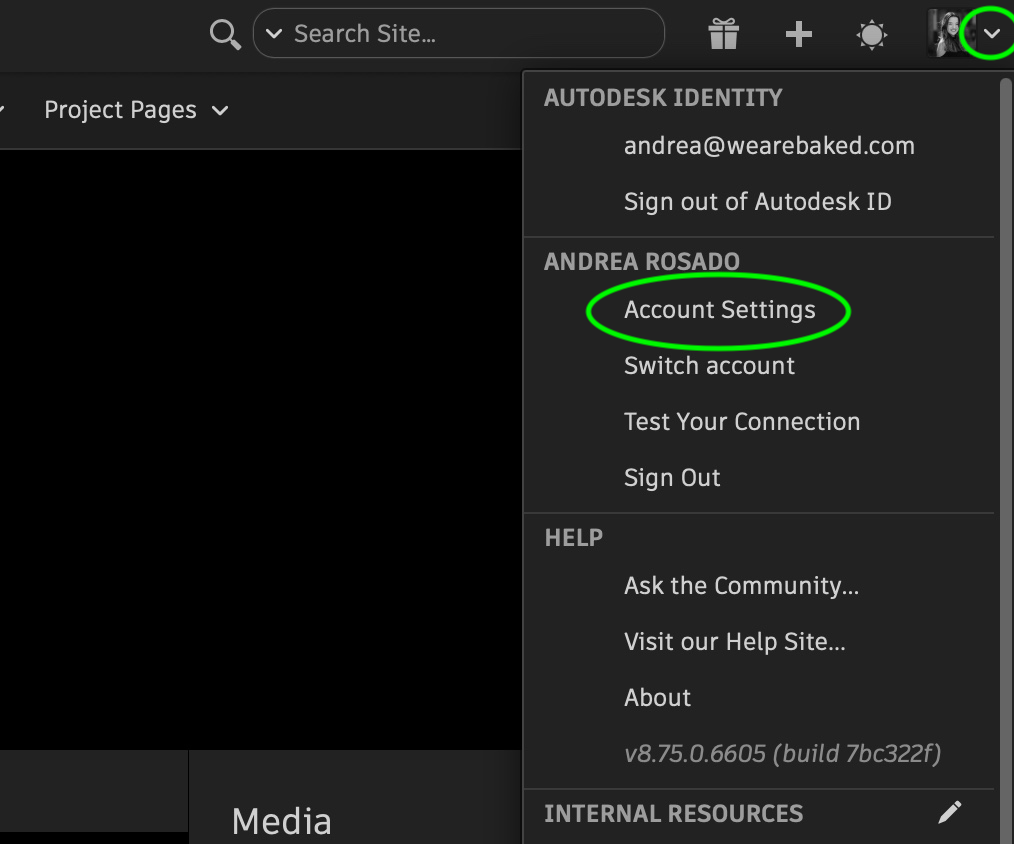Click the user profile avatar thumbnail
1014x844 pixels.
(x=946, y=34)
